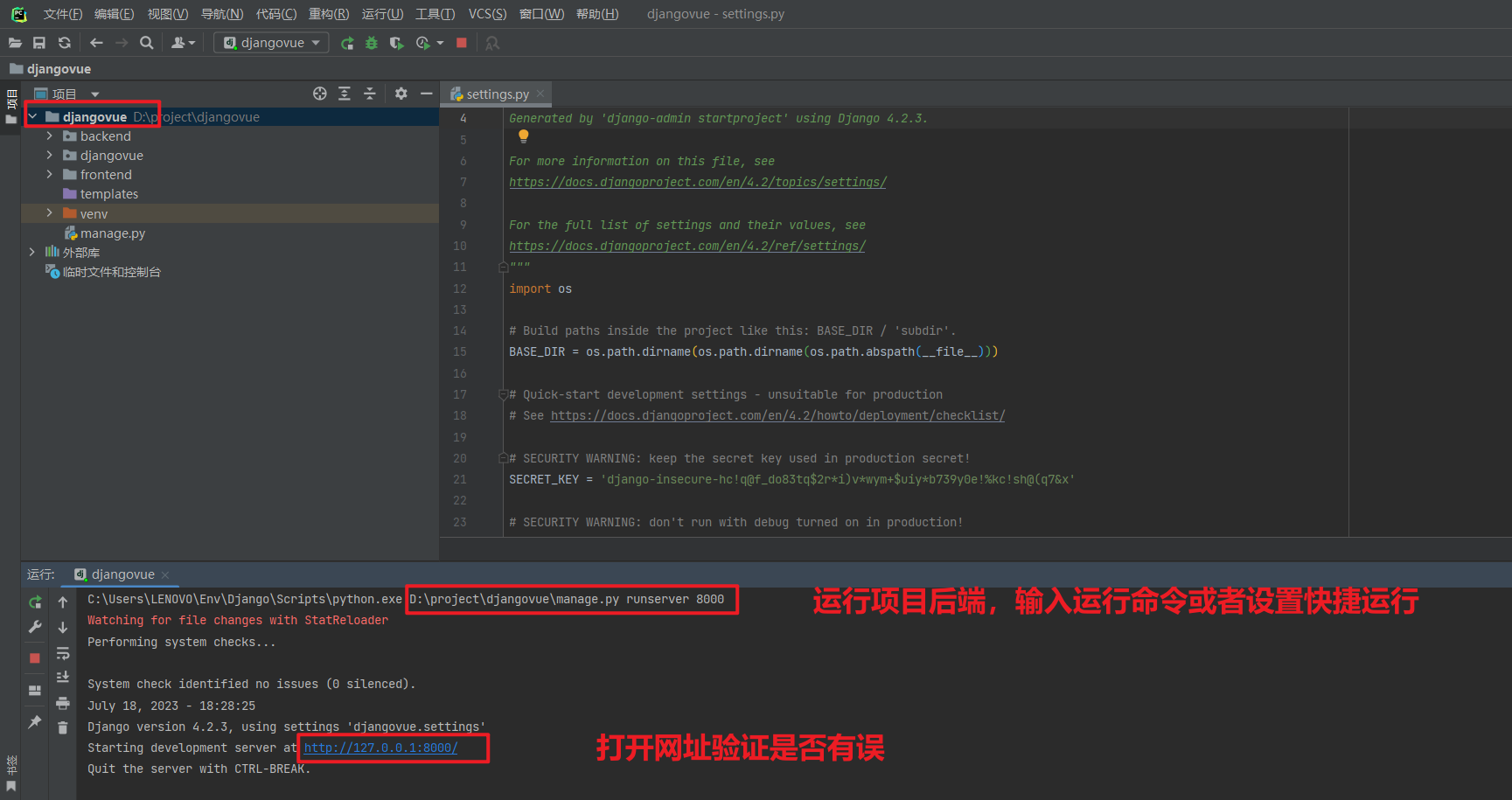Follow the ref/settings docs link
Screen dimensions: 1512x800
pos(687,246)
